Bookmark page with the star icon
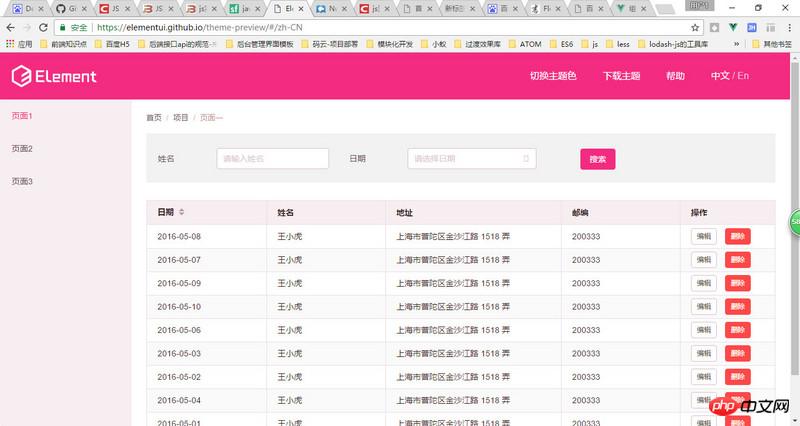This screenshot has width=800, height=426. pyautogui.click(x=696, y=27)
